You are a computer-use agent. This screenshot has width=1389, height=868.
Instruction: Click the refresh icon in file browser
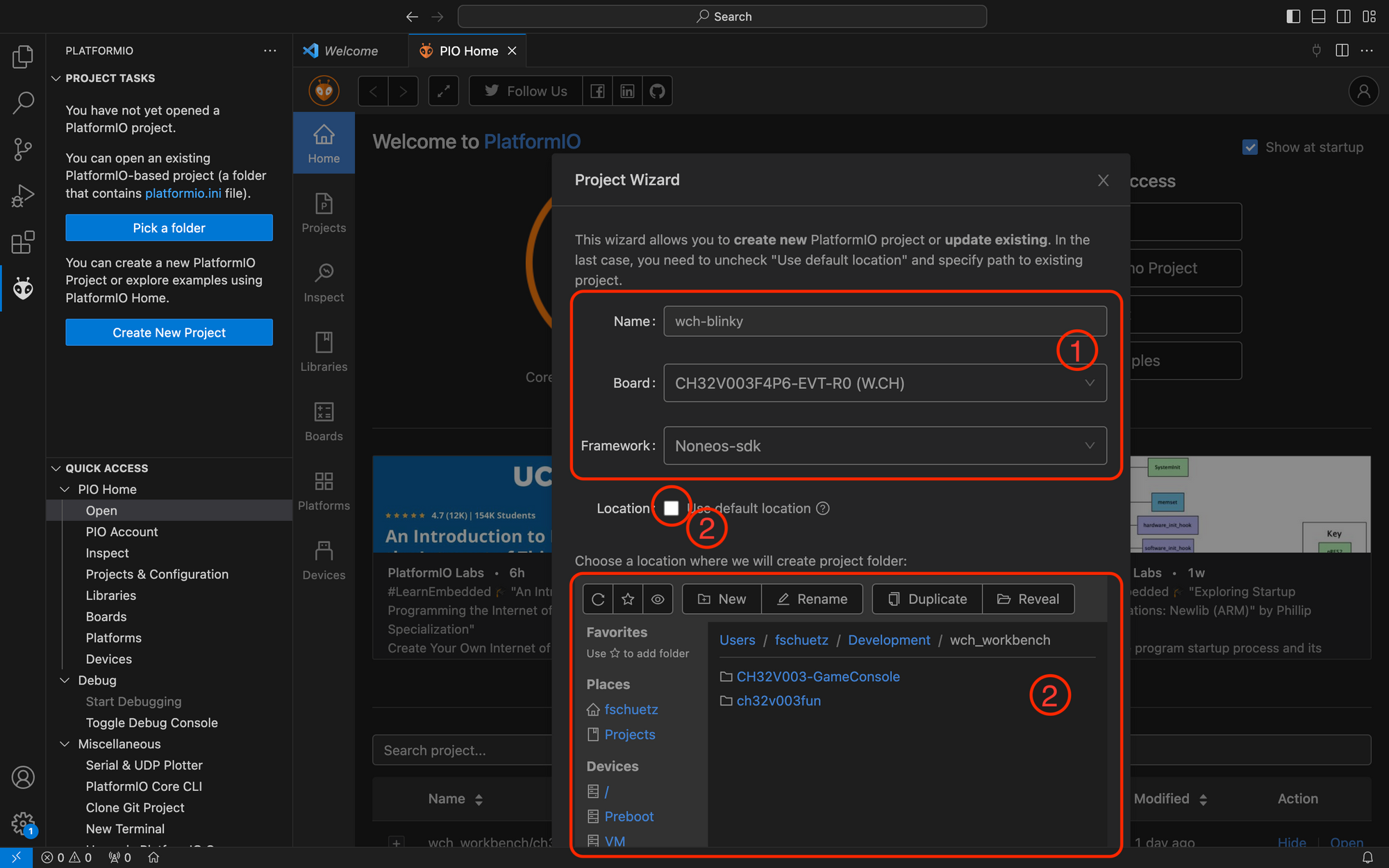[x=598, y=599]
